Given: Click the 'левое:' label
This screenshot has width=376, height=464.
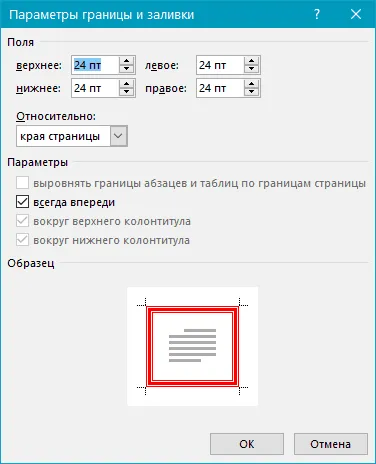Looking at the screenshot, I should (x=162, y=65).
